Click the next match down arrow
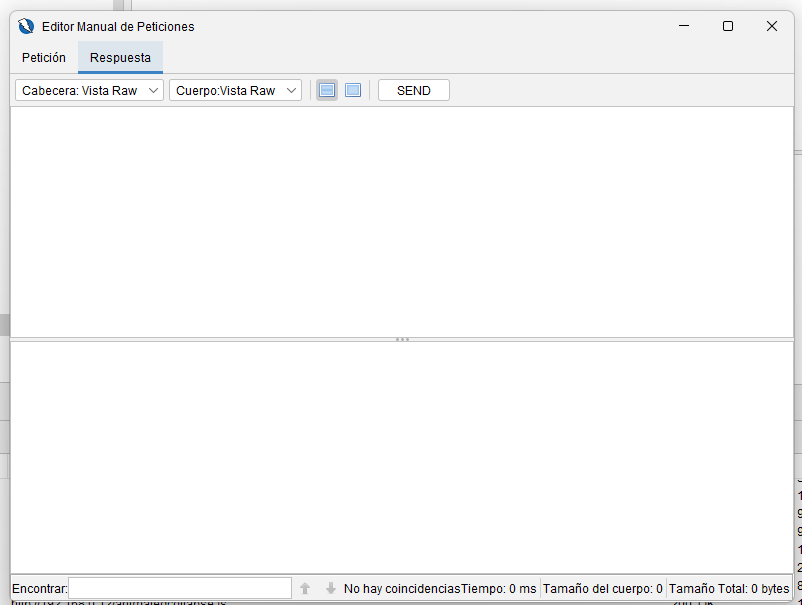Viewport: 802px width, 605px height. tap(331, 589)
